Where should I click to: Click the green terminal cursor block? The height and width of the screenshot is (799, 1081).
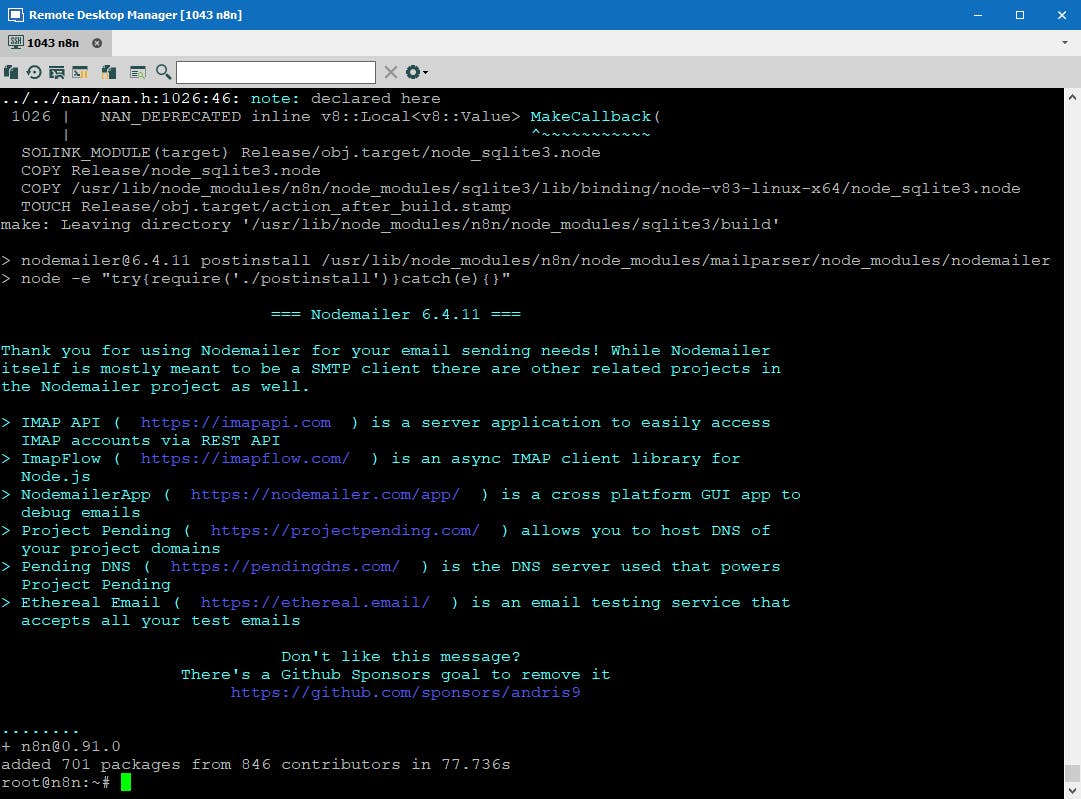(125, 782)
